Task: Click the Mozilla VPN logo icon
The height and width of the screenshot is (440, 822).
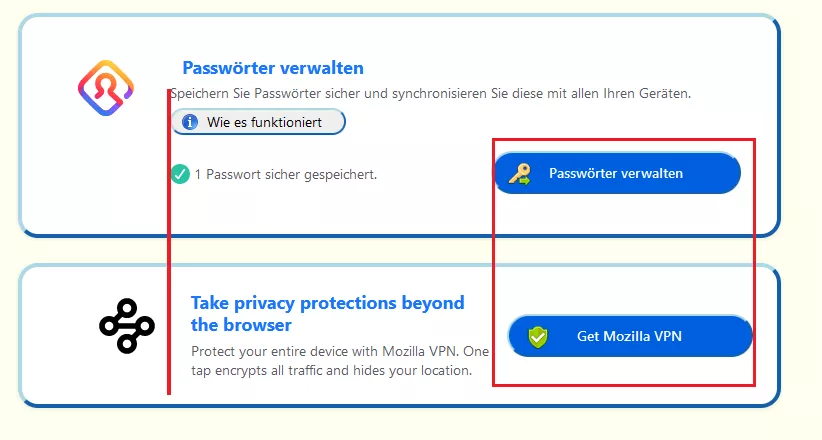Action: [126, 325]
